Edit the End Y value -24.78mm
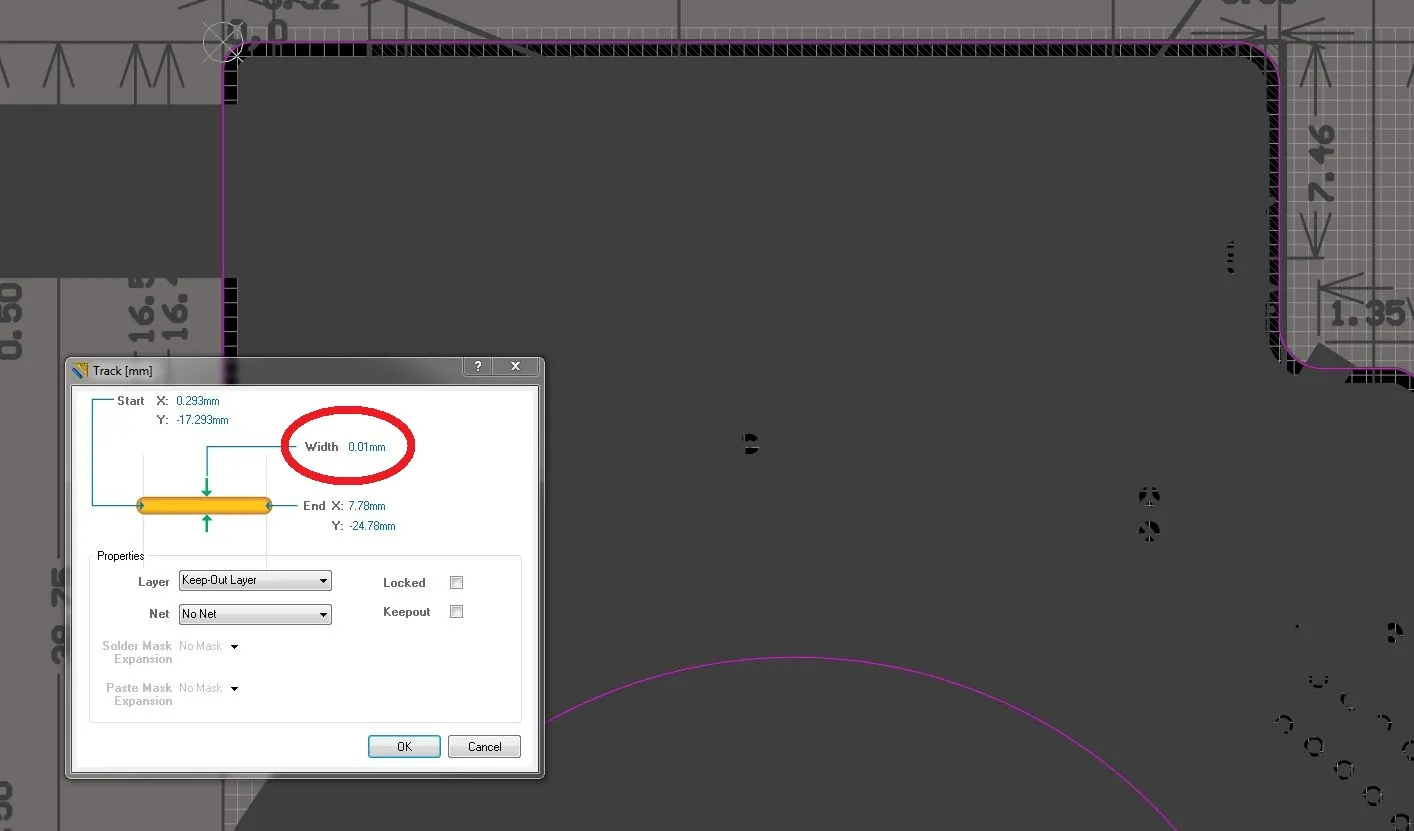1414x831 pixels. 372,526
